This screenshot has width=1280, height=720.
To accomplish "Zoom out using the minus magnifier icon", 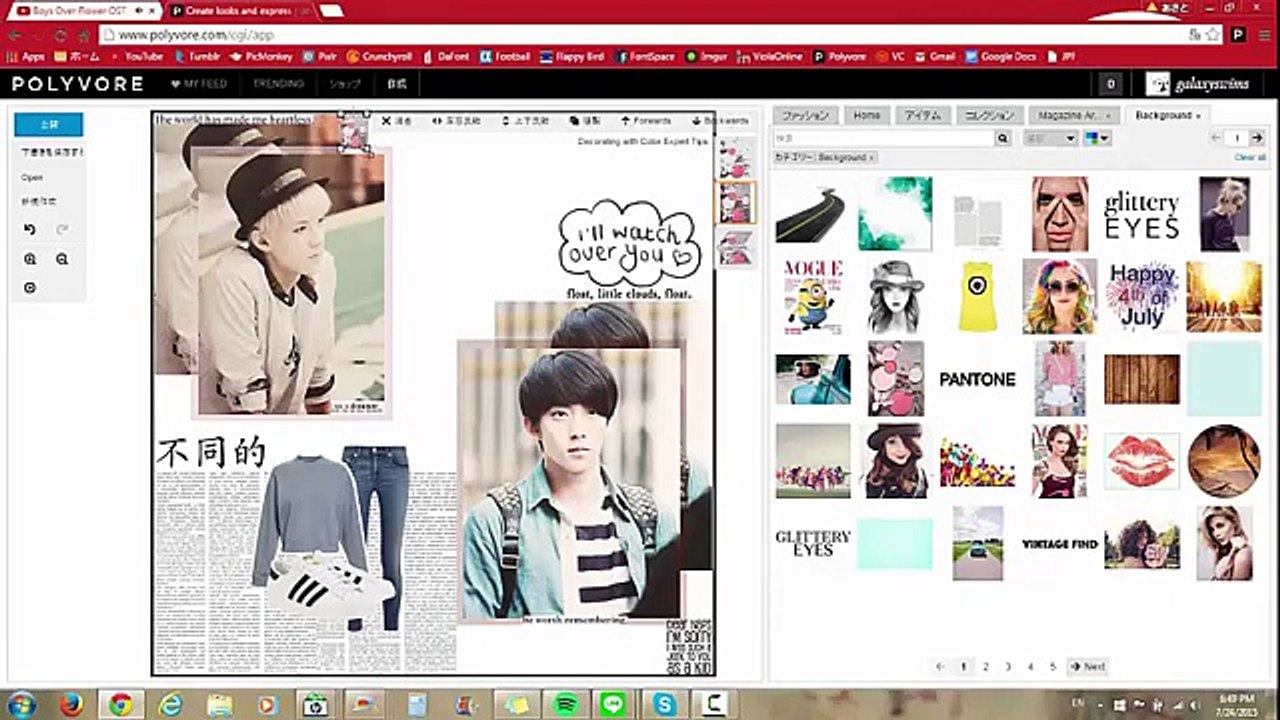I will click(62, 259).
